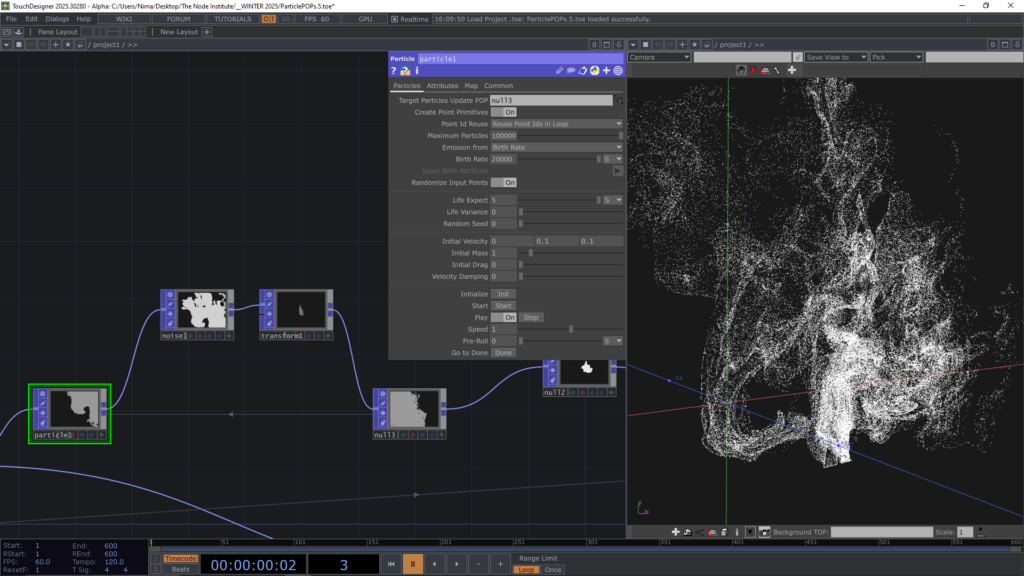
Task: Click the Stop button next to Play
Action: [532, 317]
